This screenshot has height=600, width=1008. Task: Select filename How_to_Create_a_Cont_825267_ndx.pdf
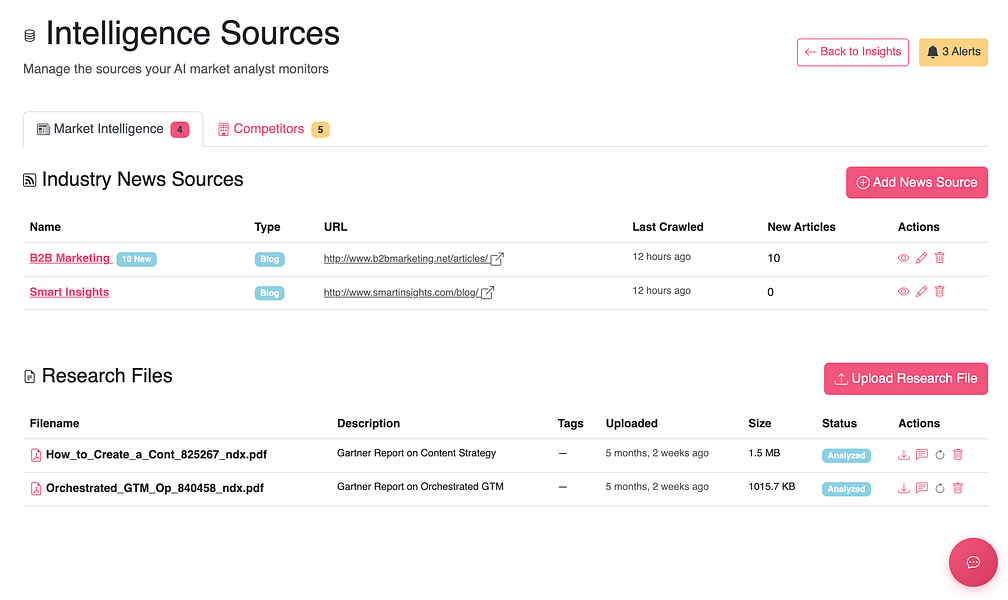[156, 455]
